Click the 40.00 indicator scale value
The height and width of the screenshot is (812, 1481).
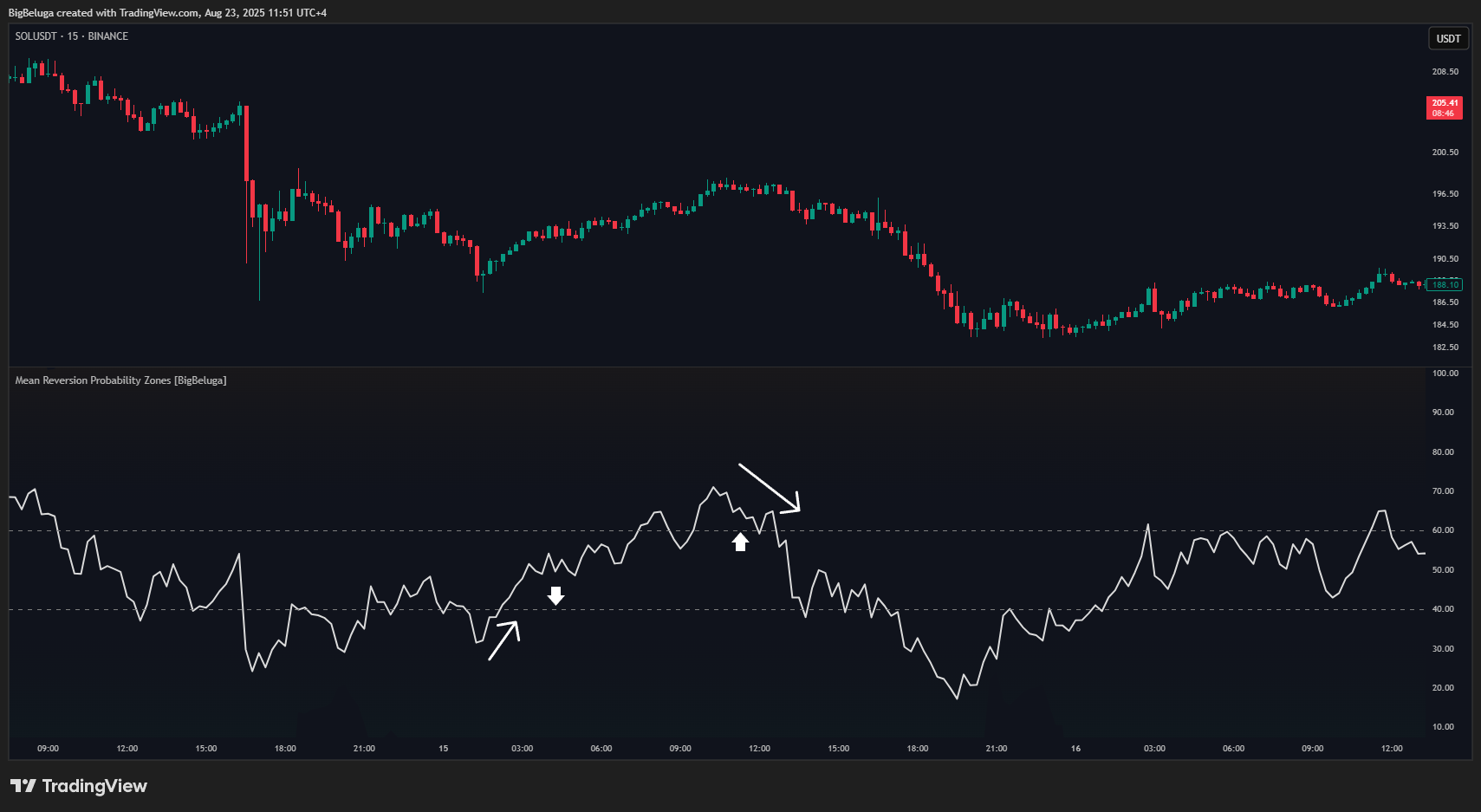pyautogui.click(x=1443, y=609)
